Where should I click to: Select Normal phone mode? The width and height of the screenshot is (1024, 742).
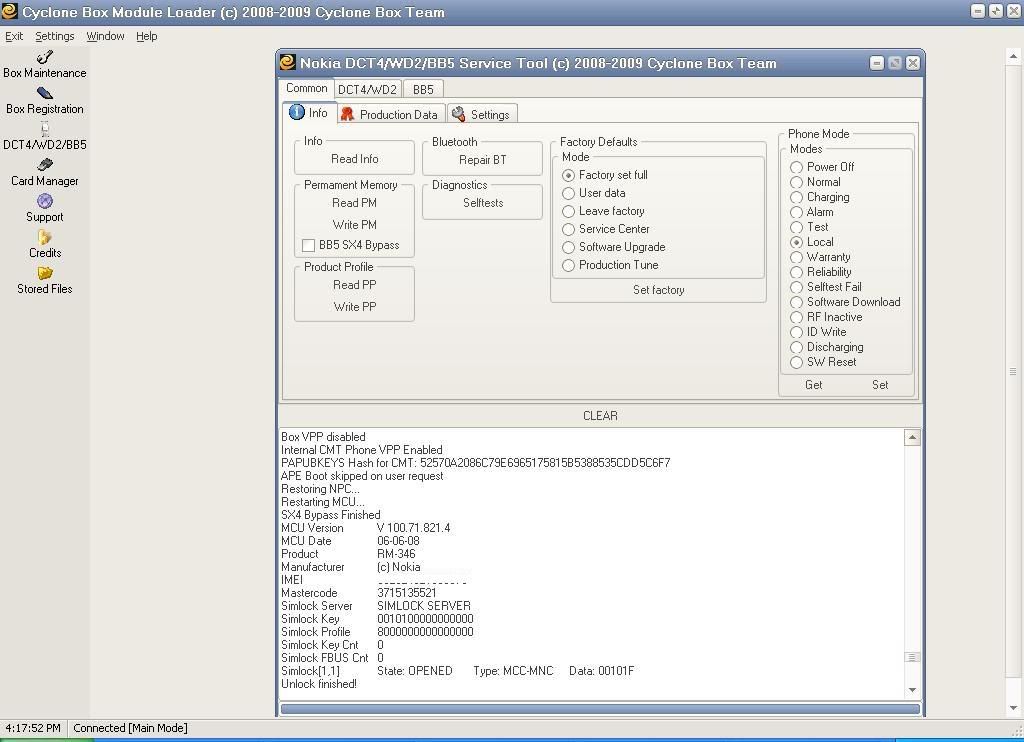(796, 182)
